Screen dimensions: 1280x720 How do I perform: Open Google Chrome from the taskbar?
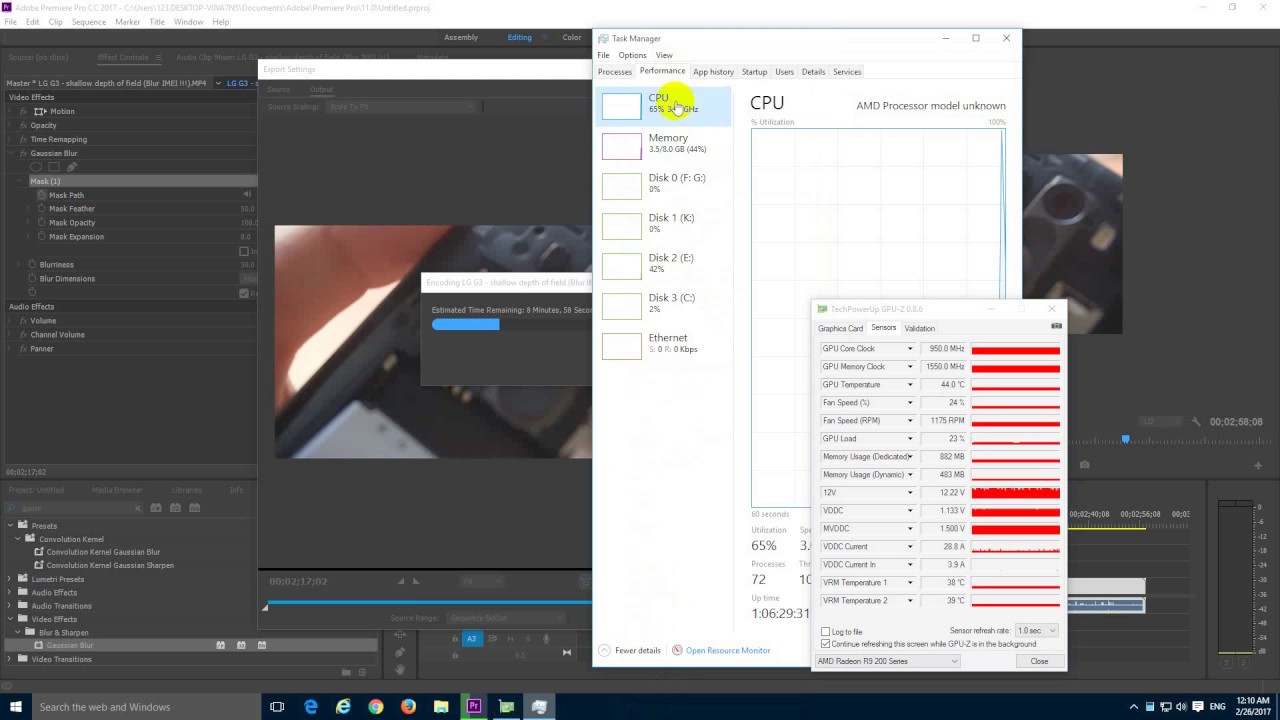click(376, 707)
